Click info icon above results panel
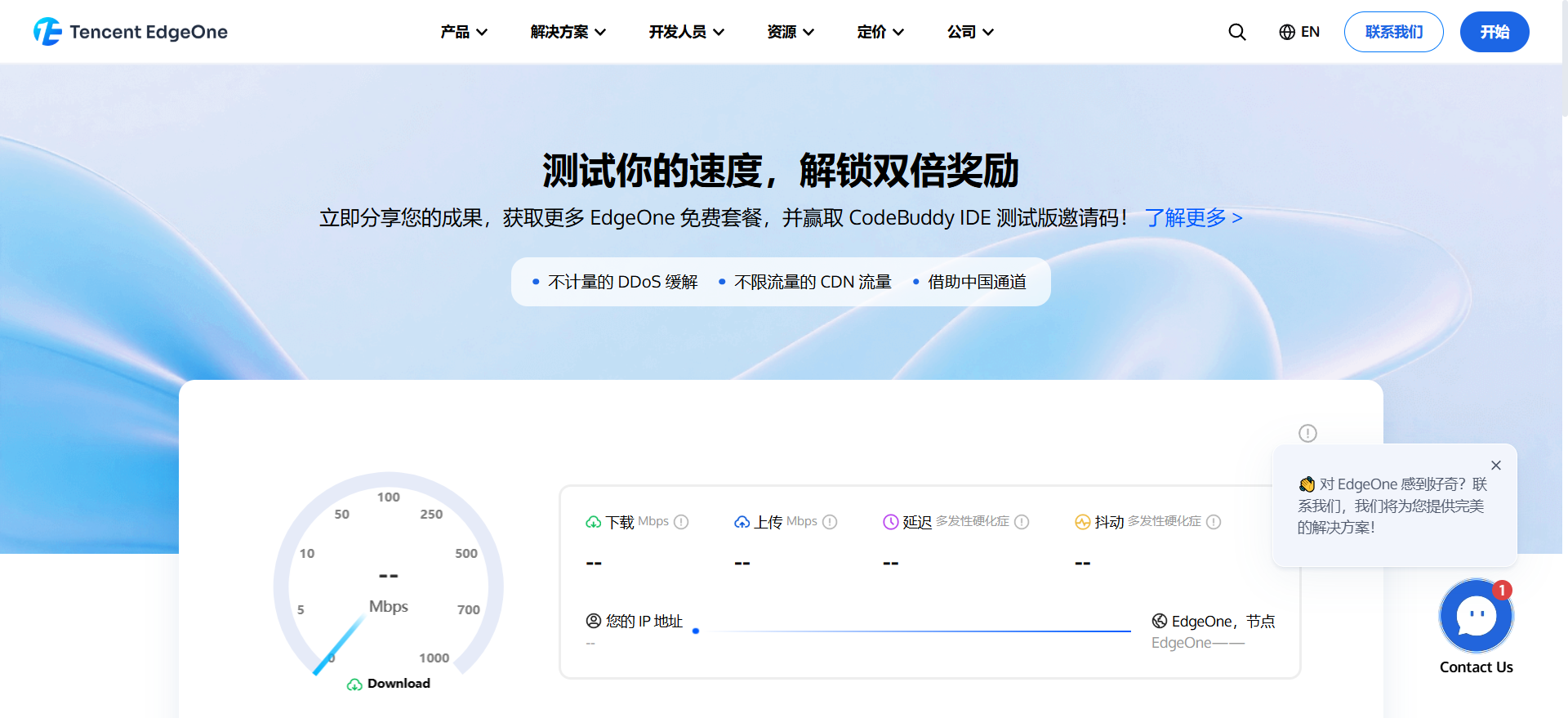1568x718 pixels. (x=1307, y=433)
